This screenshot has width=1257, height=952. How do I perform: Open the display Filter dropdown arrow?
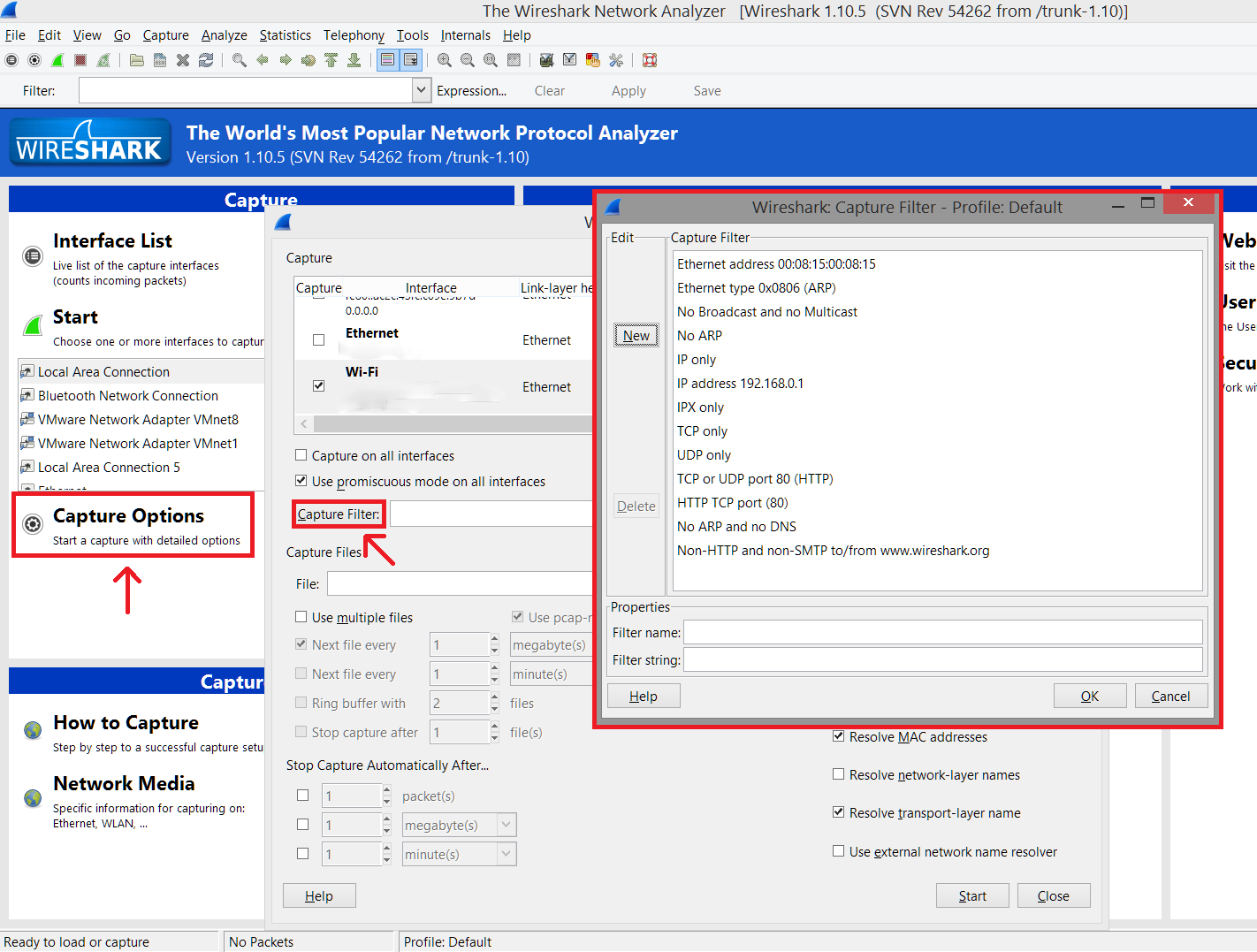[421, 90]
